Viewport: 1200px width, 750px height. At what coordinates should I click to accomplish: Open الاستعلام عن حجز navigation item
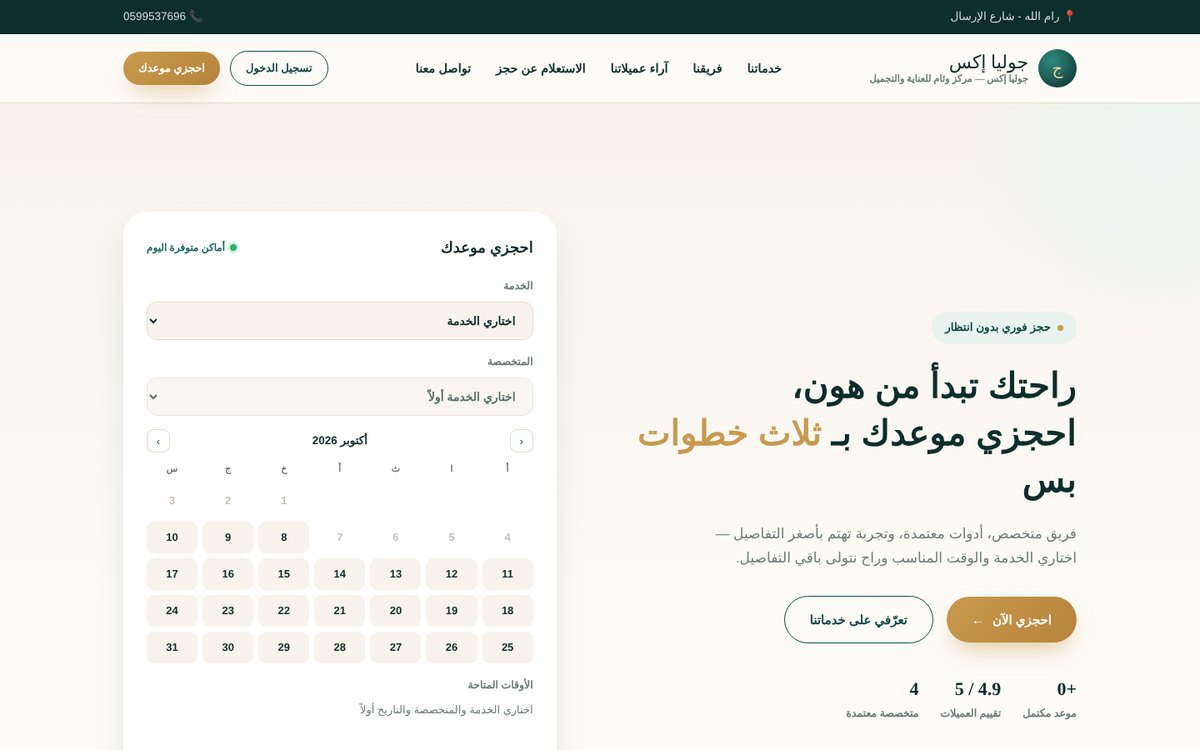coord(540,68)
